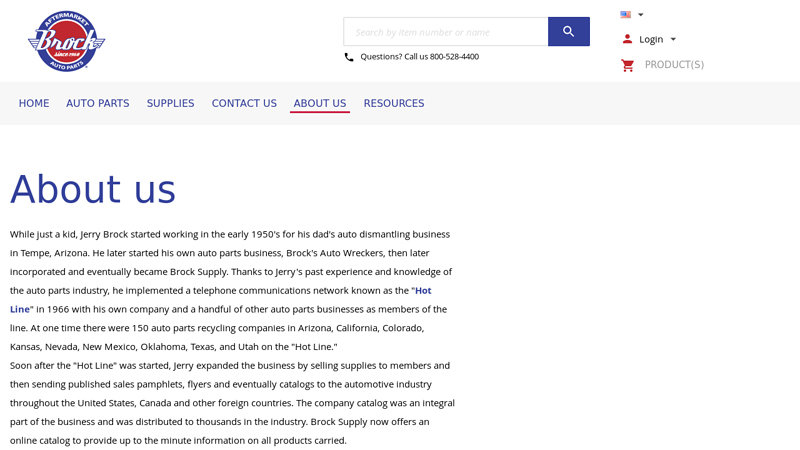
Task: Expand the Login dropdown arrow
Action: coord(673,39)
